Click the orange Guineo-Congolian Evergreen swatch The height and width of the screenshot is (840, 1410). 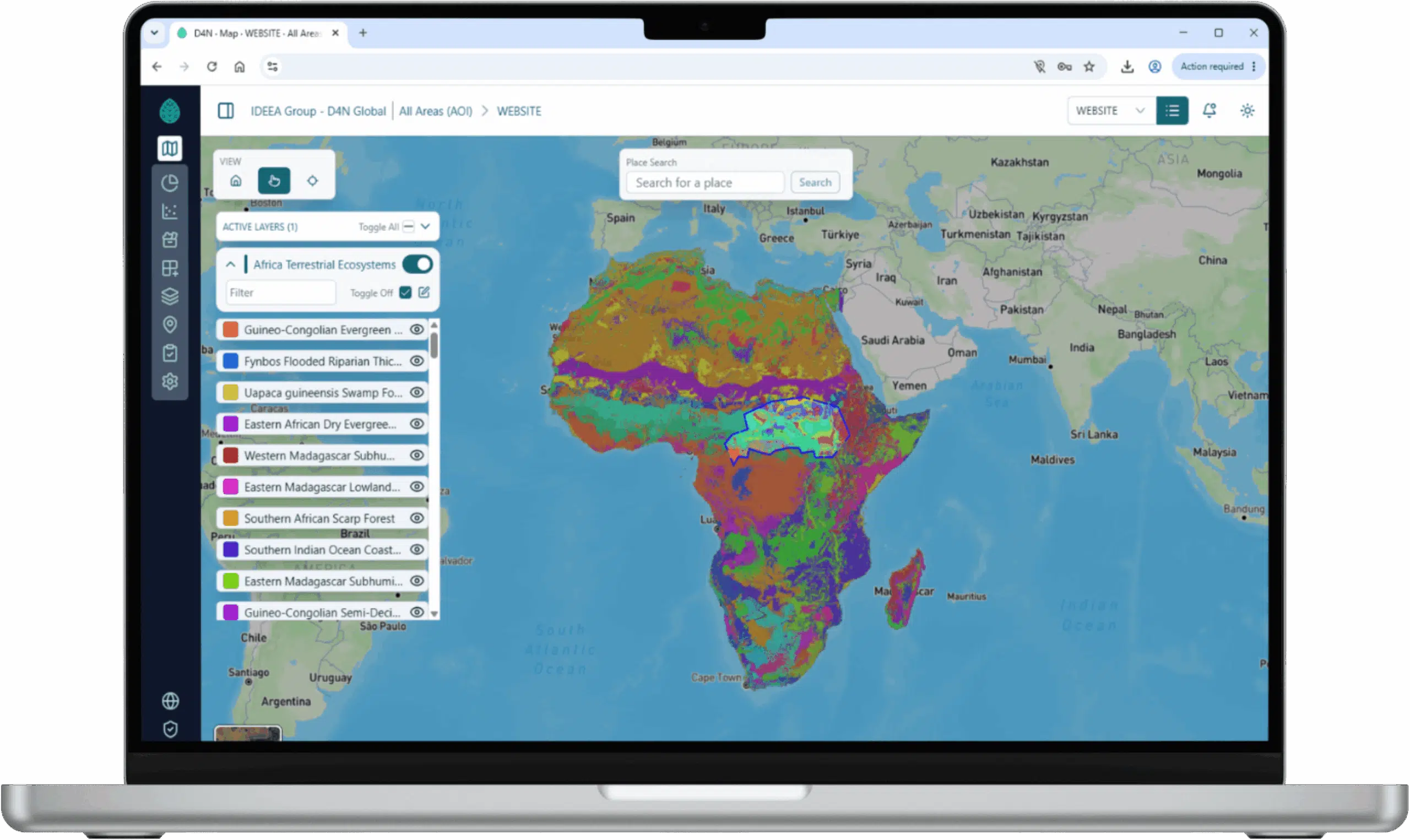click(x=230, y=330)
